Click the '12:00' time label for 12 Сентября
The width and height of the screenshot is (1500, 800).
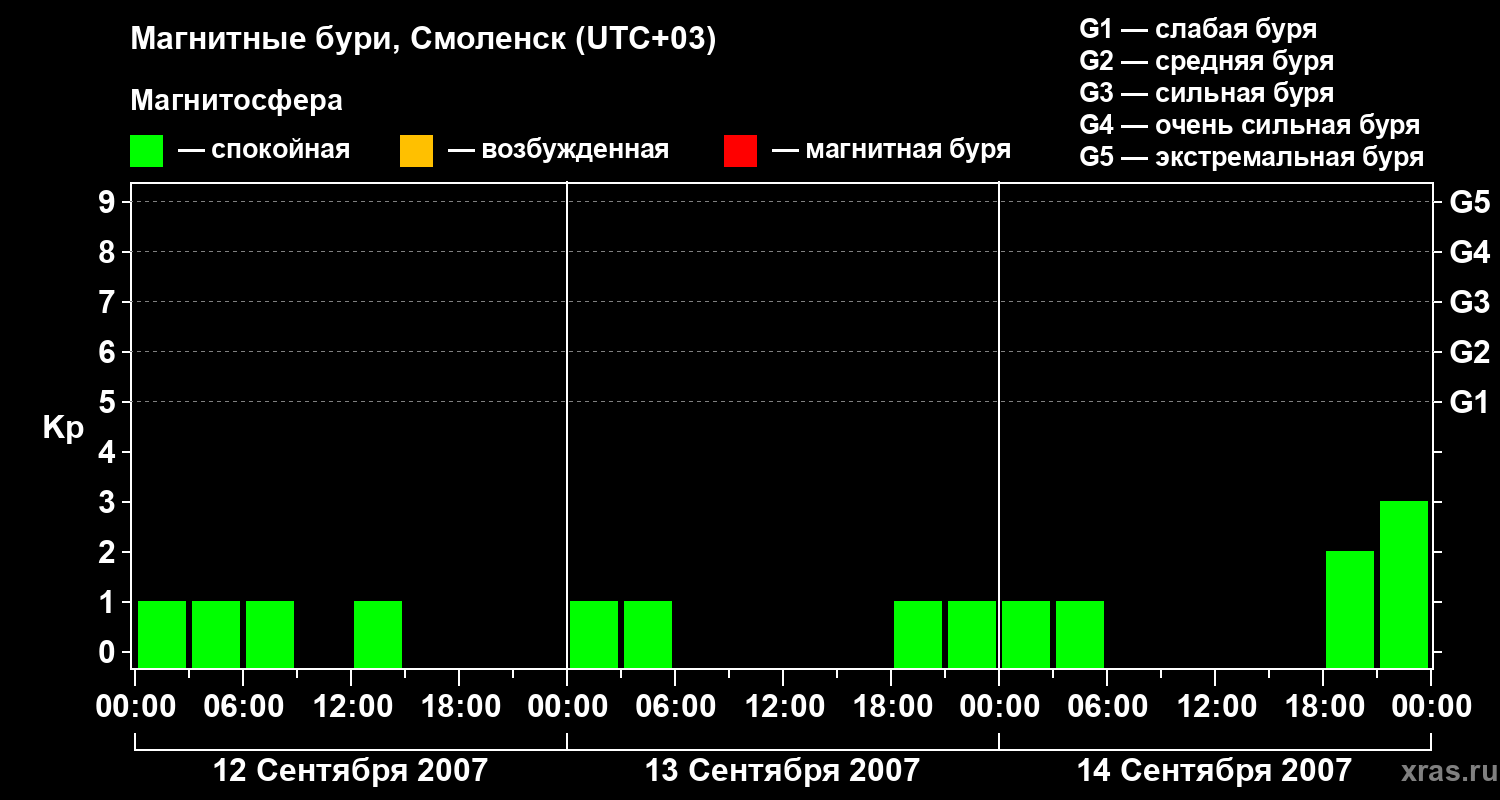point(351,707)
